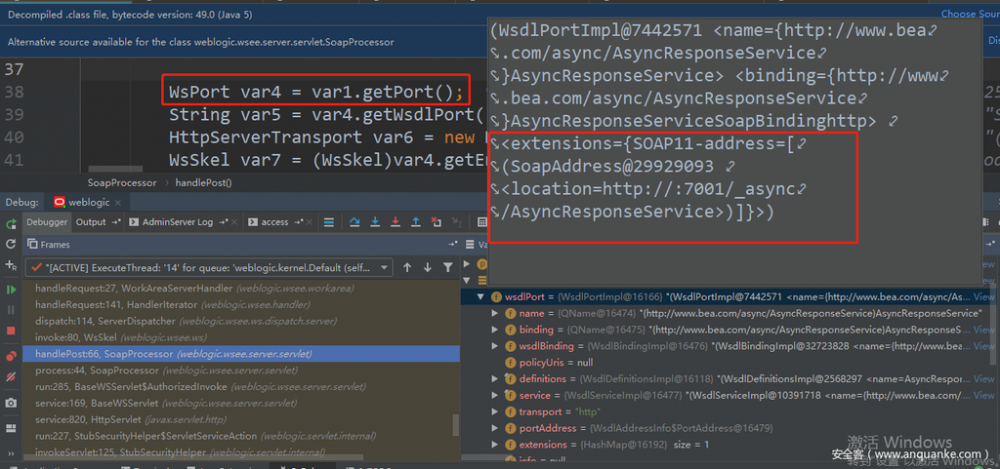Screen dimensions: 1000x469
Task: Open the Restore Layout icon
Action: point(11,428)
